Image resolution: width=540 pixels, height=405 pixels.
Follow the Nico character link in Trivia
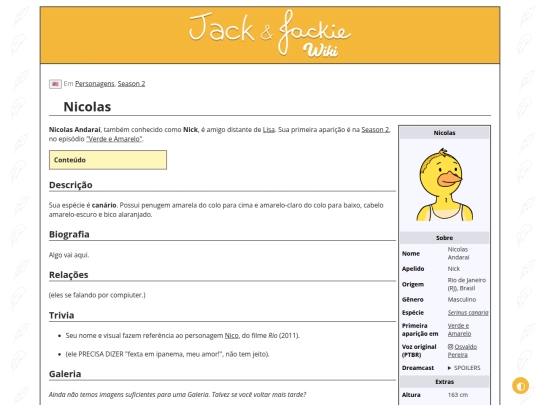pos(231,335)
